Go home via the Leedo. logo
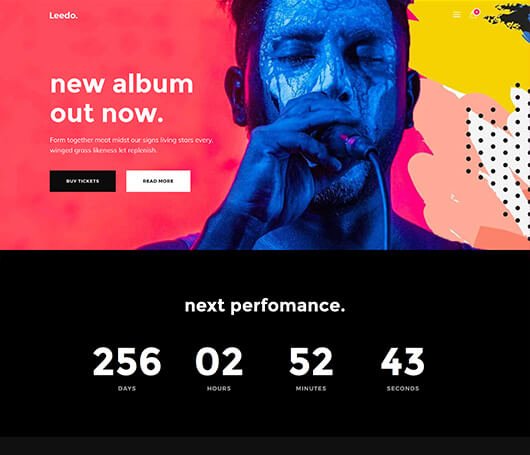Image resolution: width=530 pixels, height=455 pixels. pos(64,16)
